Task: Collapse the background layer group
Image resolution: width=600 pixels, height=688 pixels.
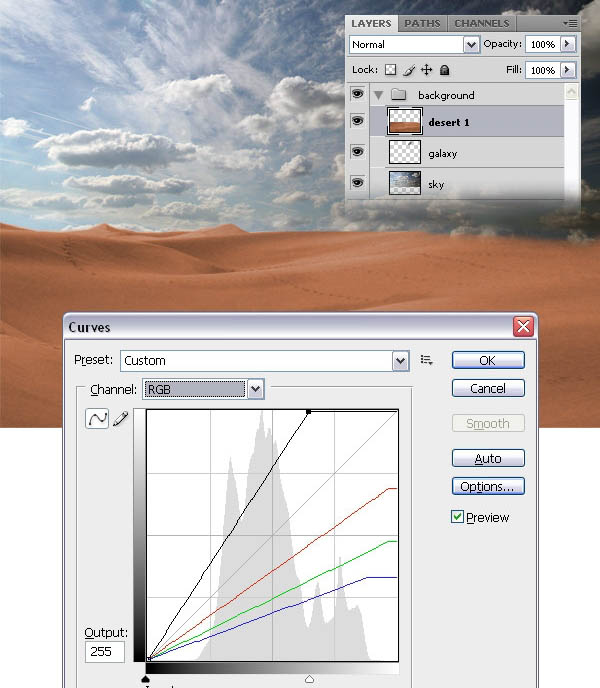Action: [378, 95]
